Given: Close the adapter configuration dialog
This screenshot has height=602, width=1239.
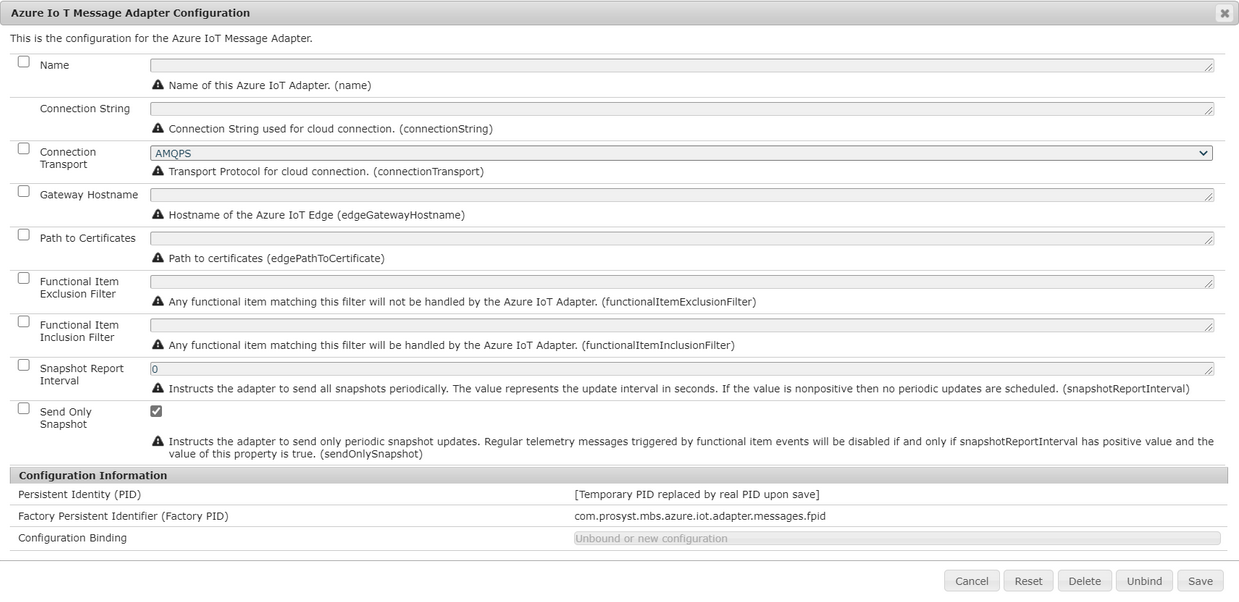Looking at the screenshot, I should pyautogui.click(x=1224, y=13).
